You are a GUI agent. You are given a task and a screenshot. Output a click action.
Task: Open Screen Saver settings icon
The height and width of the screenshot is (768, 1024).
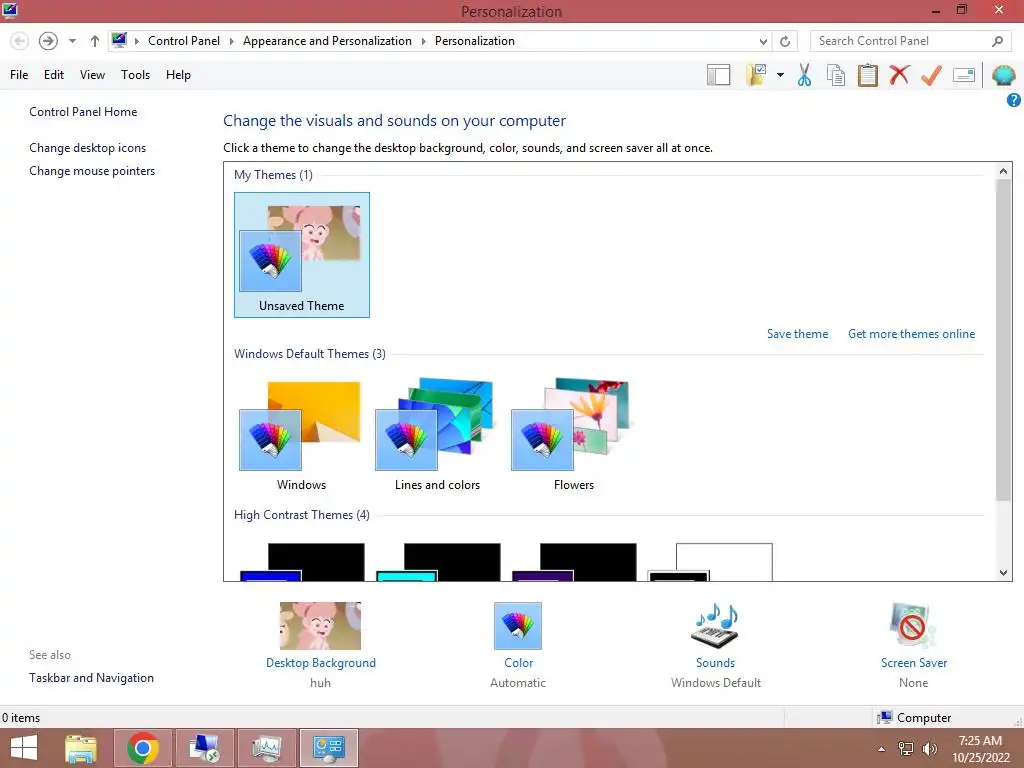pos(913,626)
